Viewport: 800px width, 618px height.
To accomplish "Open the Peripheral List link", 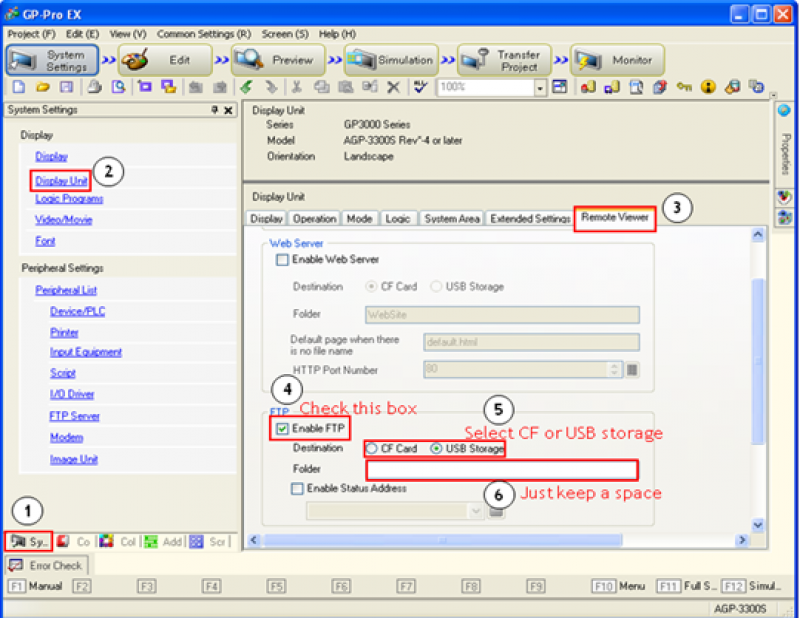I will coord(66,290).
